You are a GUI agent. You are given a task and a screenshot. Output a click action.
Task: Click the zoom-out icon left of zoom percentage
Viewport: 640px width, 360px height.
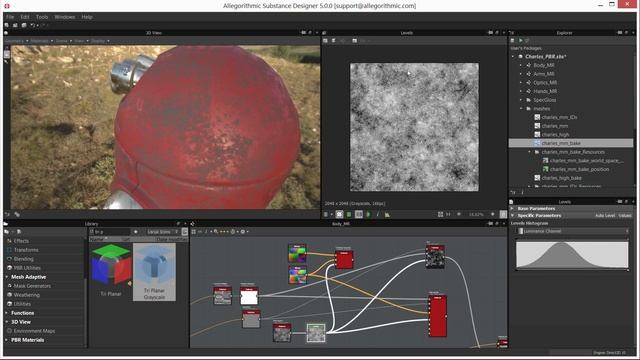(459, 214)
